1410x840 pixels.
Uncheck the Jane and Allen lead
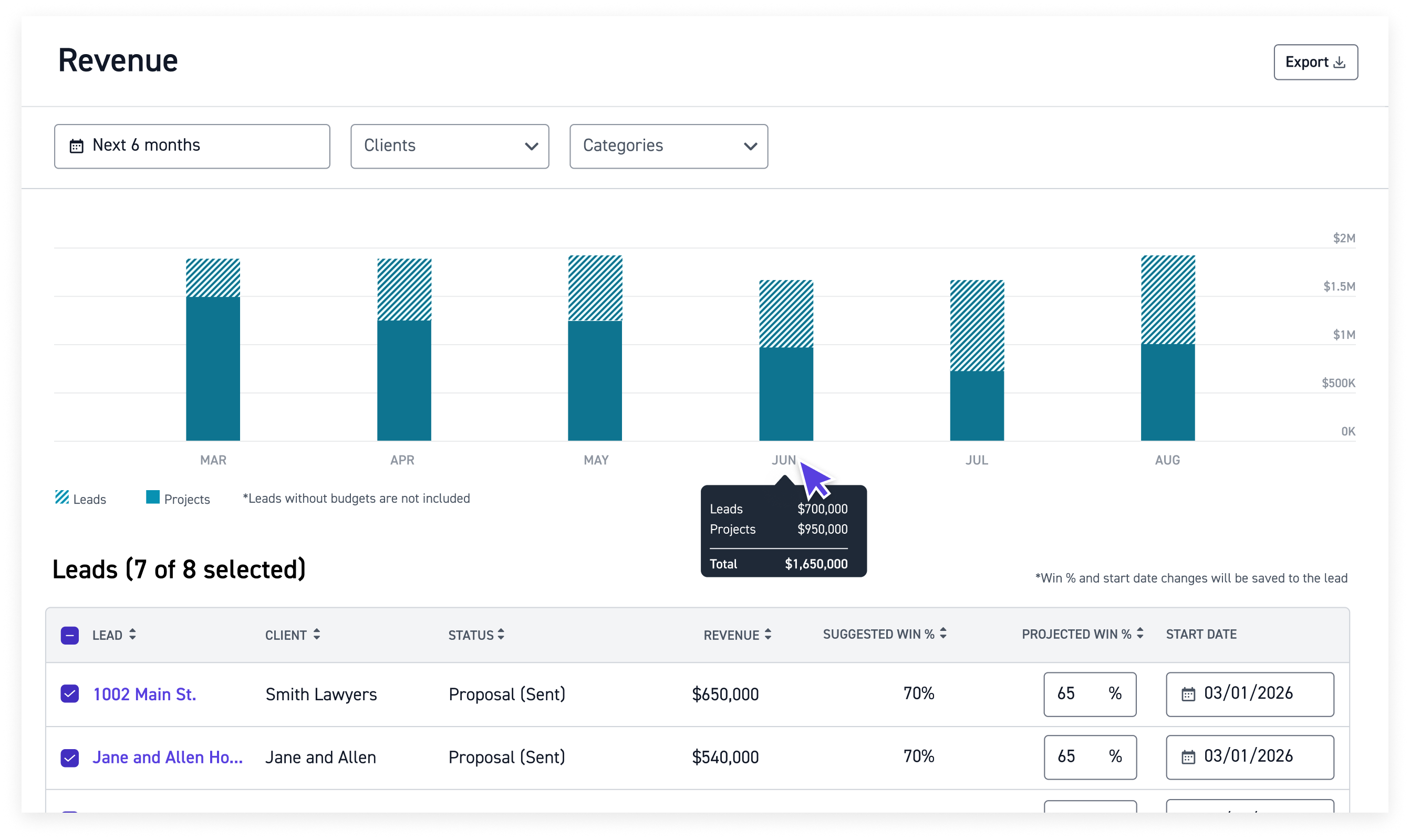[x=70, y=758]
